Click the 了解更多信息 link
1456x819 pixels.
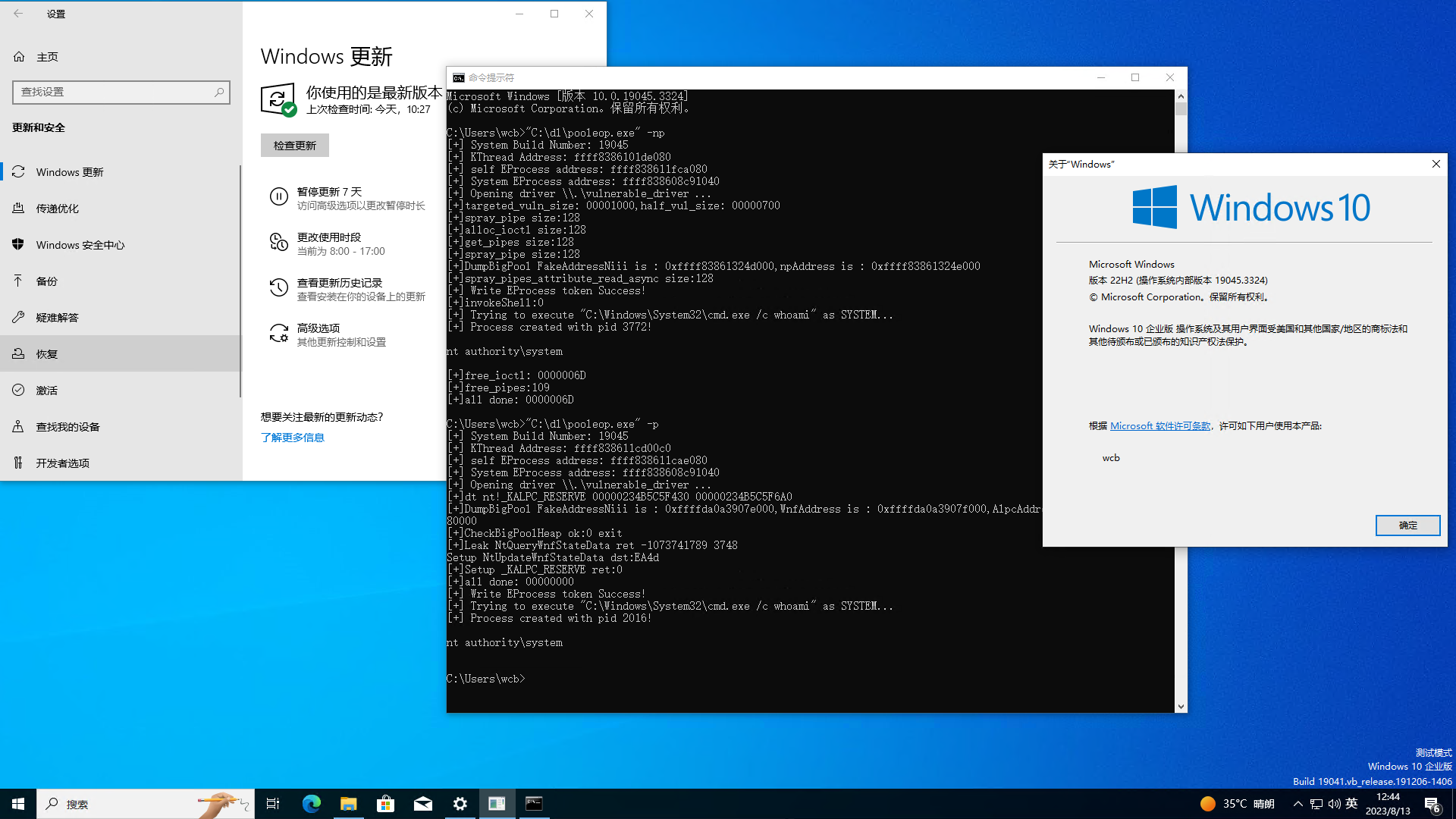click(293, 438)
